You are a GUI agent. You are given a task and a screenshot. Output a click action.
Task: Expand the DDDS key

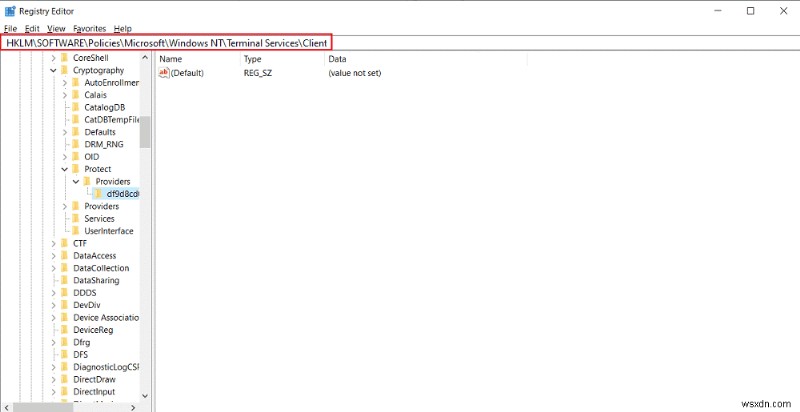(x=54, y=293)
